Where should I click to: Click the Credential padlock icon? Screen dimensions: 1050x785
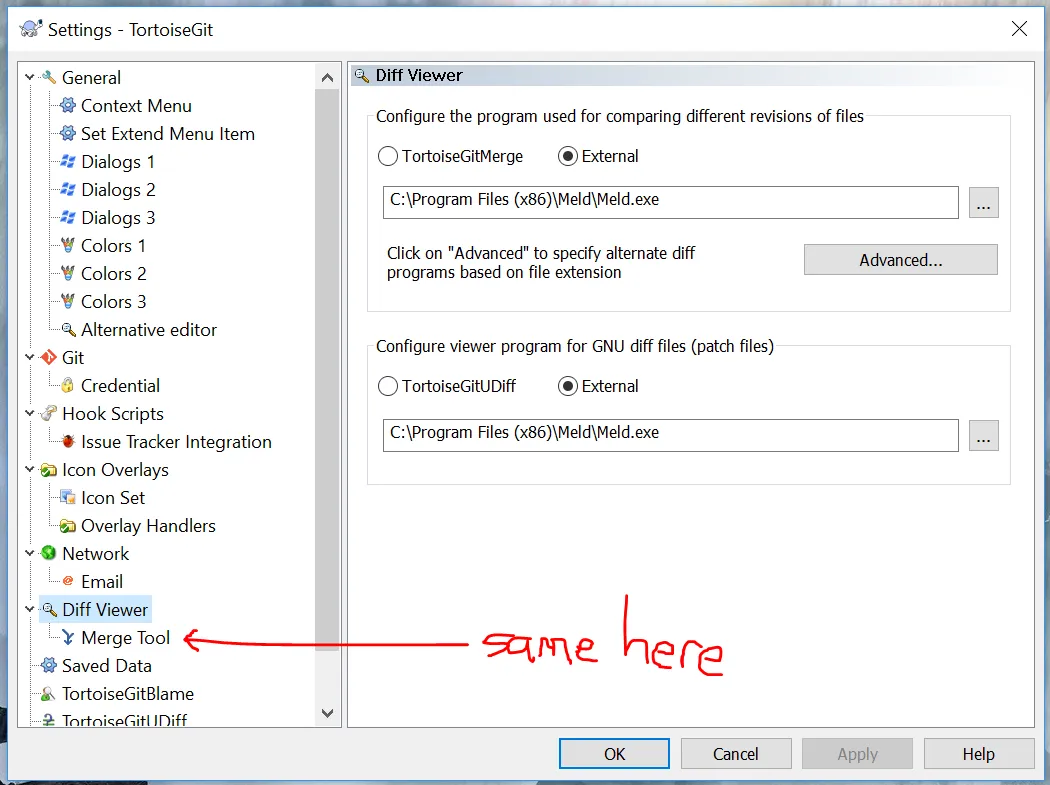68,385
